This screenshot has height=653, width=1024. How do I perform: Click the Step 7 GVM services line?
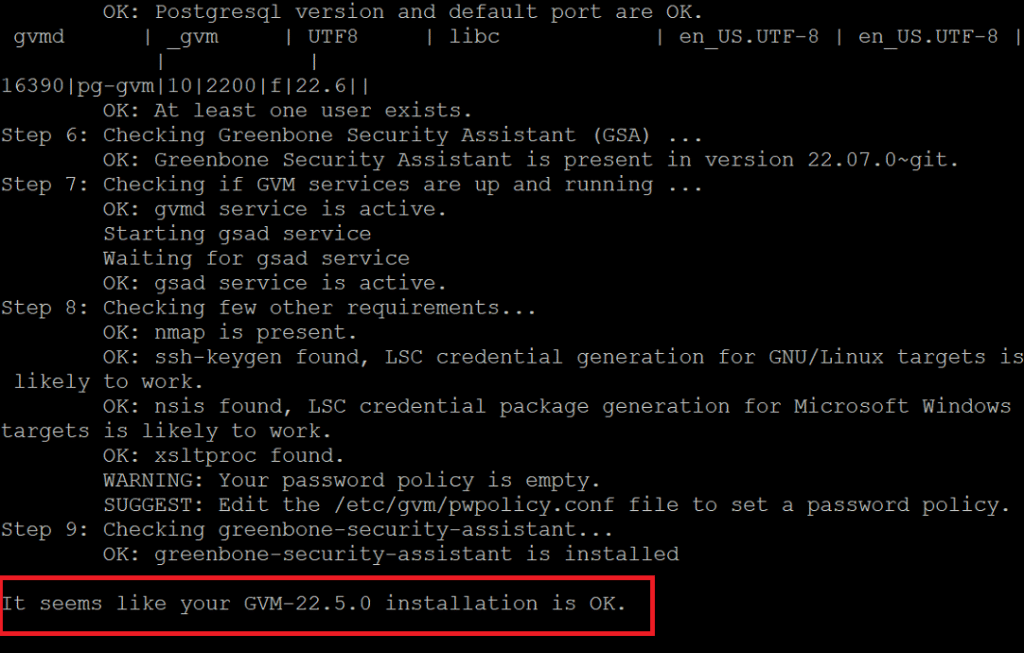point(351,185)
